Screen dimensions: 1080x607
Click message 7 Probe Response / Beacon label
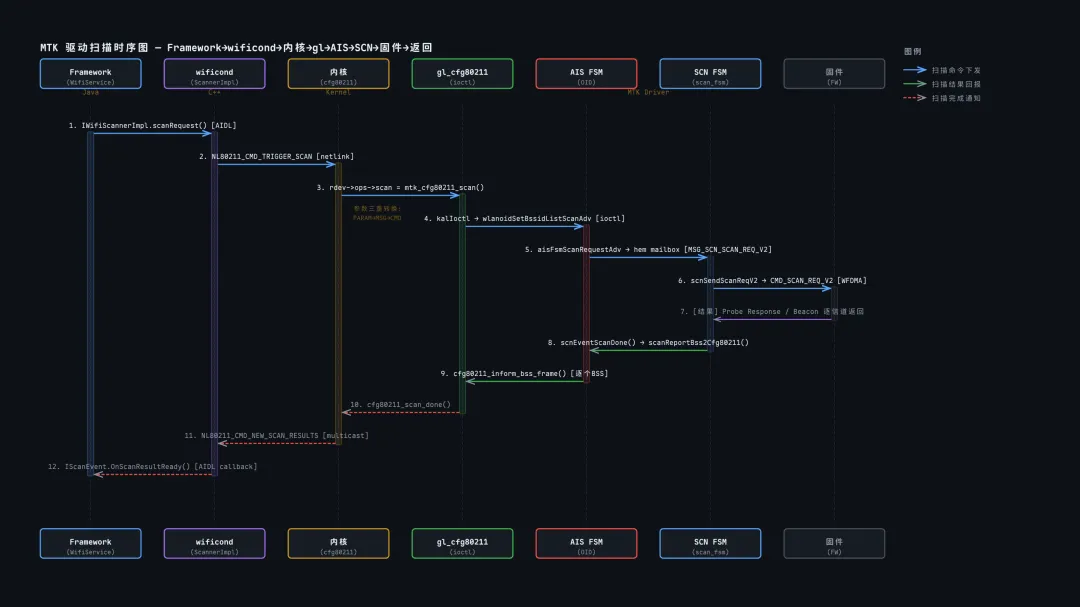tap(772, 311)
